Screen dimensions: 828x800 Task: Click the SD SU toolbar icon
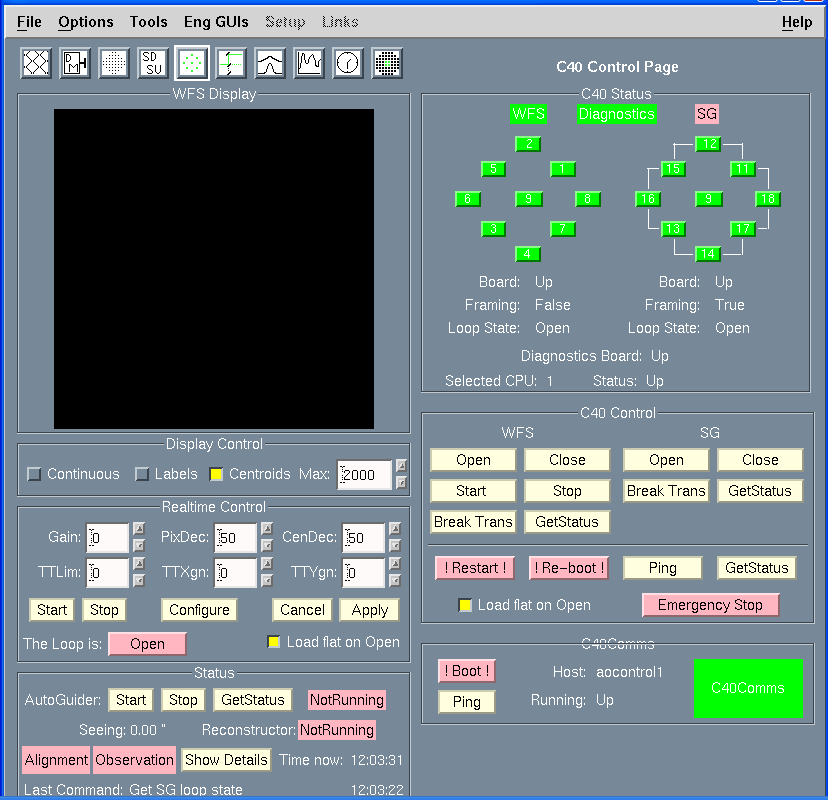(x=153, y=63)
